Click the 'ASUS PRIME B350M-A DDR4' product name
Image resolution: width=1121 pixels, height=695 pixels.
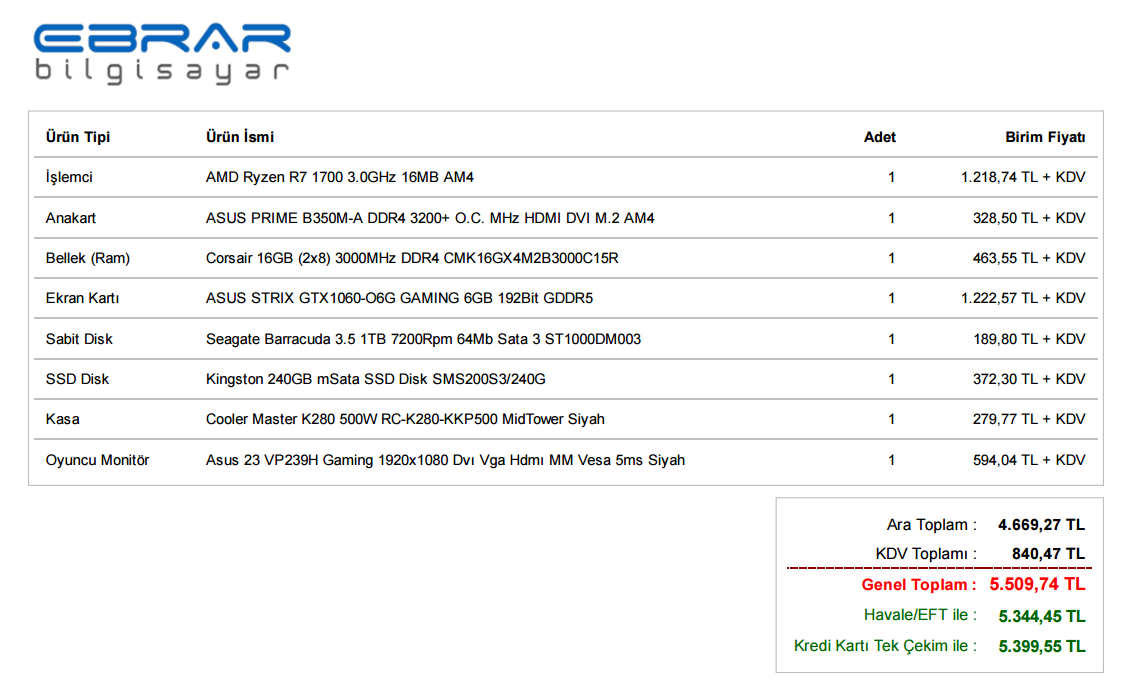pos(430,218)
